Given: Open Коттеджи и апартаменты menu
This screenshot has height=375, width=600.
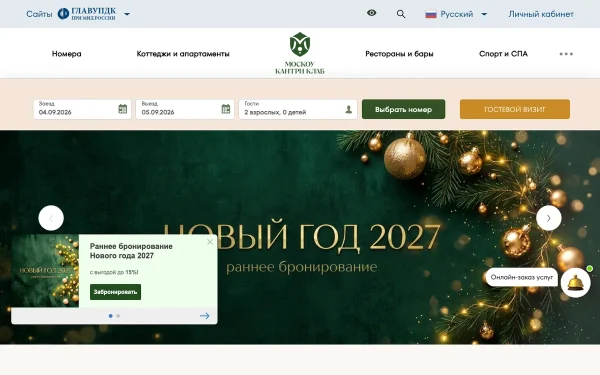Looking at the screenshot, I should pos(183,54).
